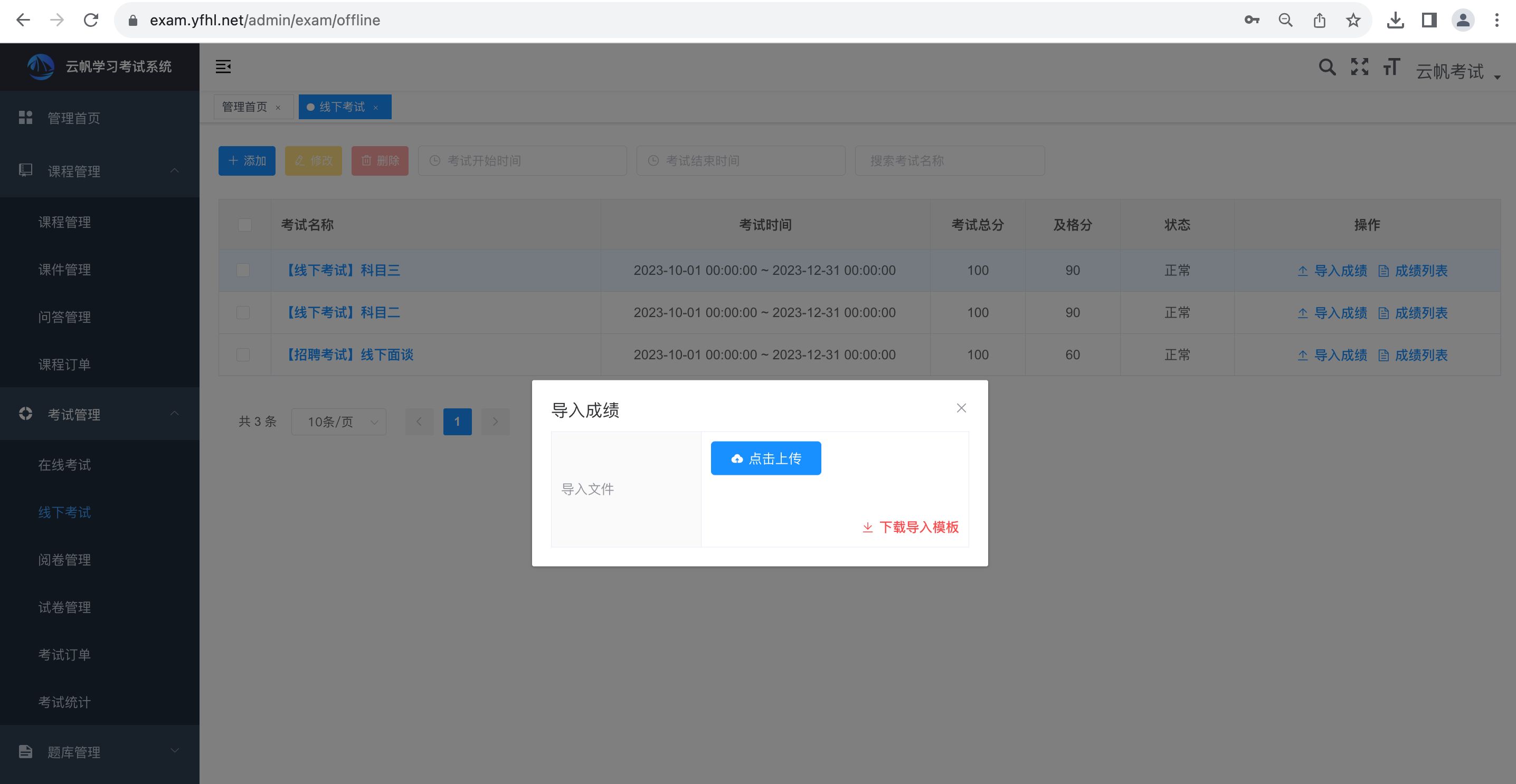The width and height of the screenshot is (1516, 784).
Task: Click the 搜索考试名称 search field
Action: pyautogui.click(x=949, y=161)
